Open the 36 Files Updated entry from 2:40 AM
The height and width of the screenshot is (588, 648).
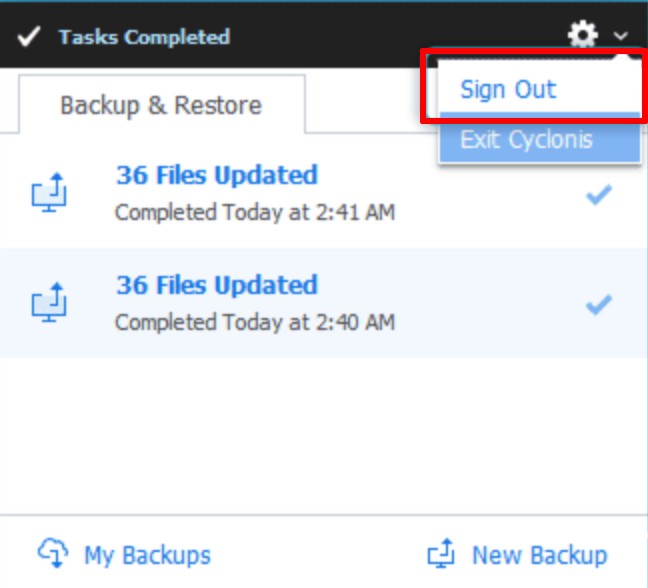click(217, 285)
